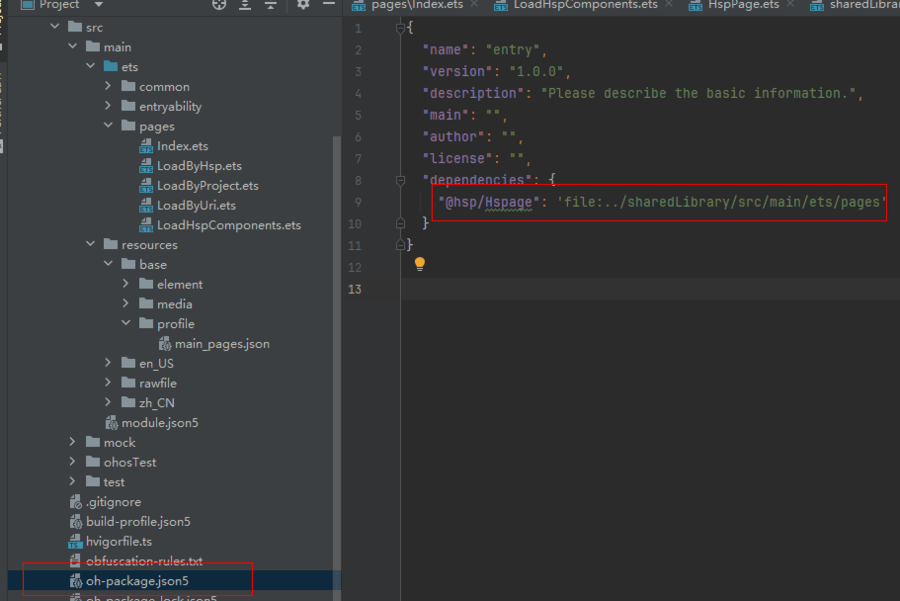
Task: Expand the common folder
Action: click(x=109, y=87)
